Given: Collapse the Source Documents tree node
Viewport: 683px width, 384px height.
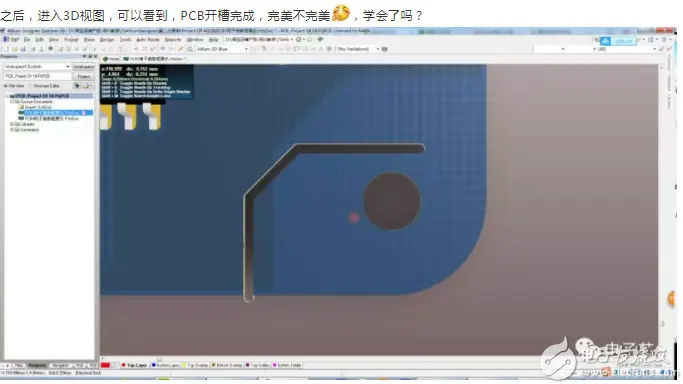Looking at the screenshot, I should click(x=12, y=101).
